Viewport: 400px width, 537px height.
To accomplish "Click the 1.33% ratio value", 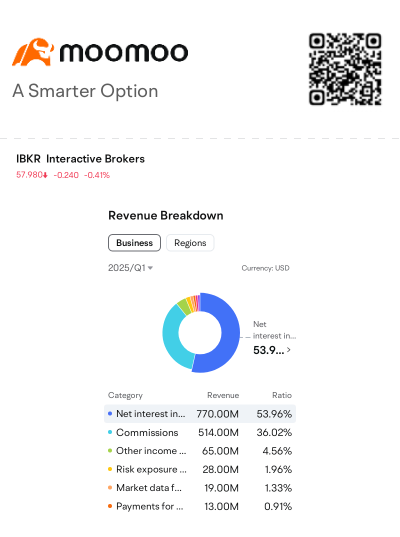I will point(278,488).
